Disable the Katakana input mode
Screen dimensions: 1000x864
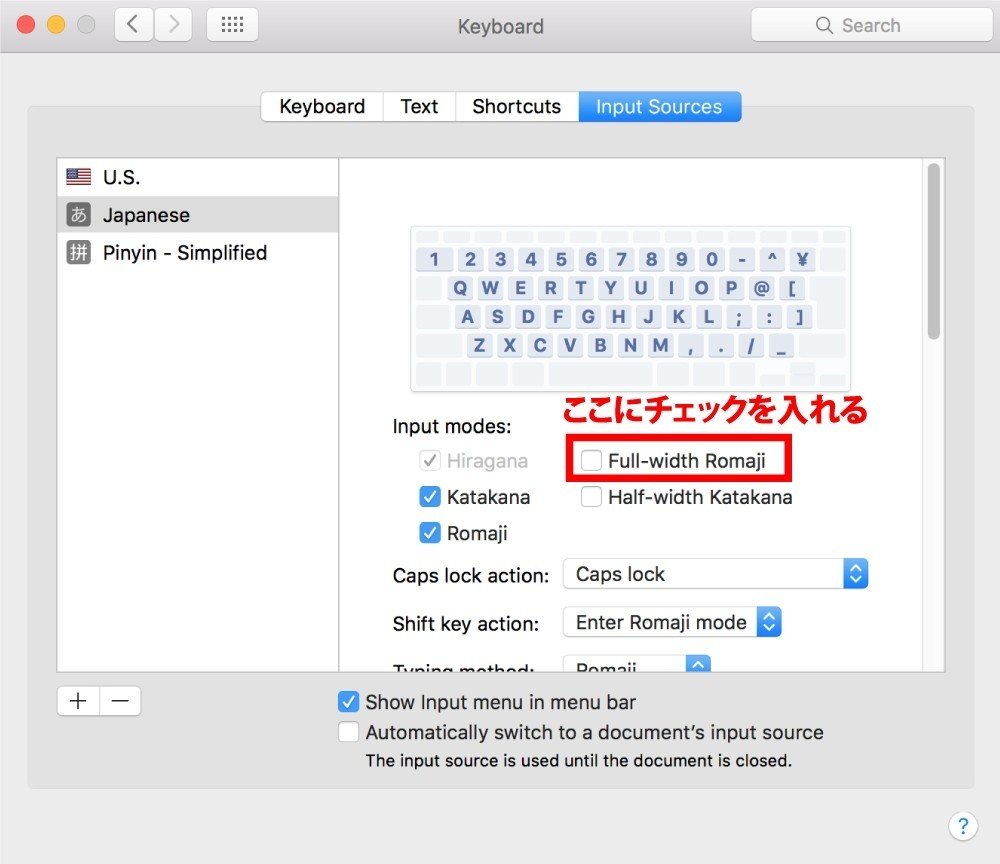(x=430, y=496)
